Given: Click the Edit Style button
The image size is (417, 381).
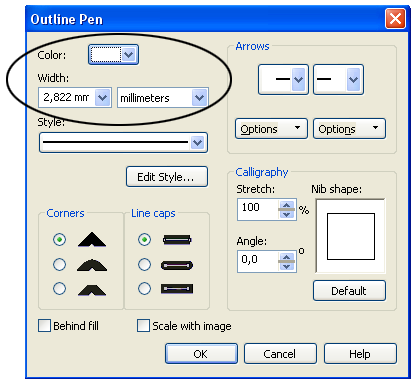Looking at the screenshot, I should [167, 177].
